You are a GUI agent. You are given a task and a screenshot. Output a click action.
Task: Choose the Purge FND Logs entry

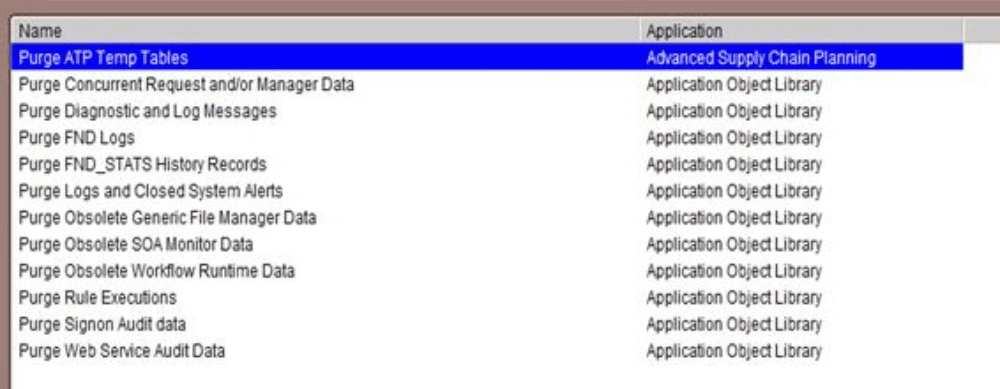tap(77, 138)
